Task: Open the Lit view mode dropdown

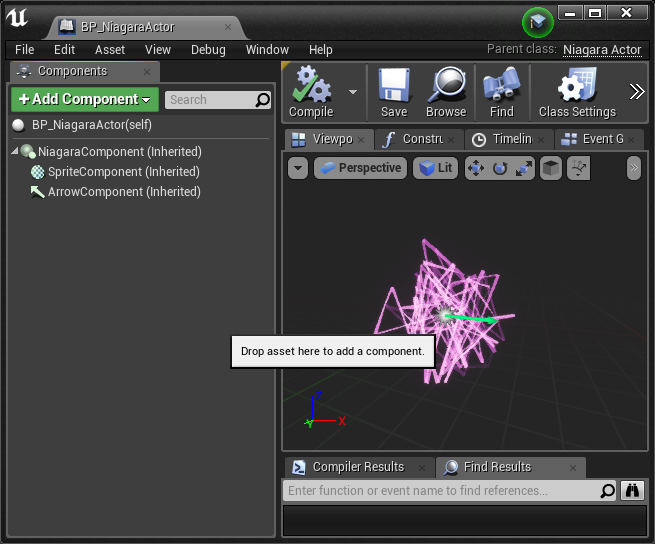Action: point(436,168)
